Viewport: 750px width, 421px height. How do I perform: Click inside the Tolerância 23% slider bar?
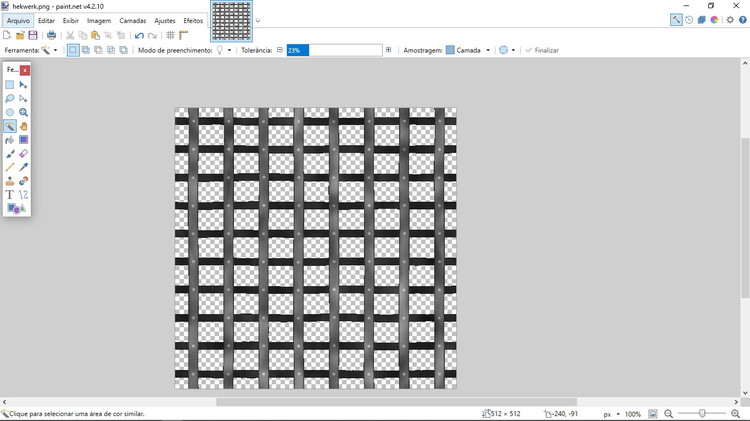pos(334,50)
